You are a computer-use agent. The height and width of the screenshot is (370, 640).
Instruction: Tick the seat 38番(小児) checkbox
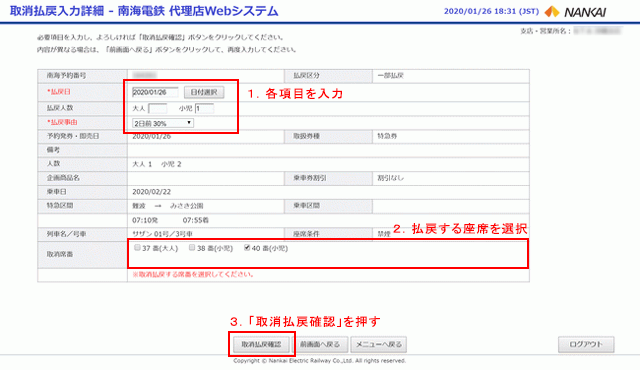point(192,248)
